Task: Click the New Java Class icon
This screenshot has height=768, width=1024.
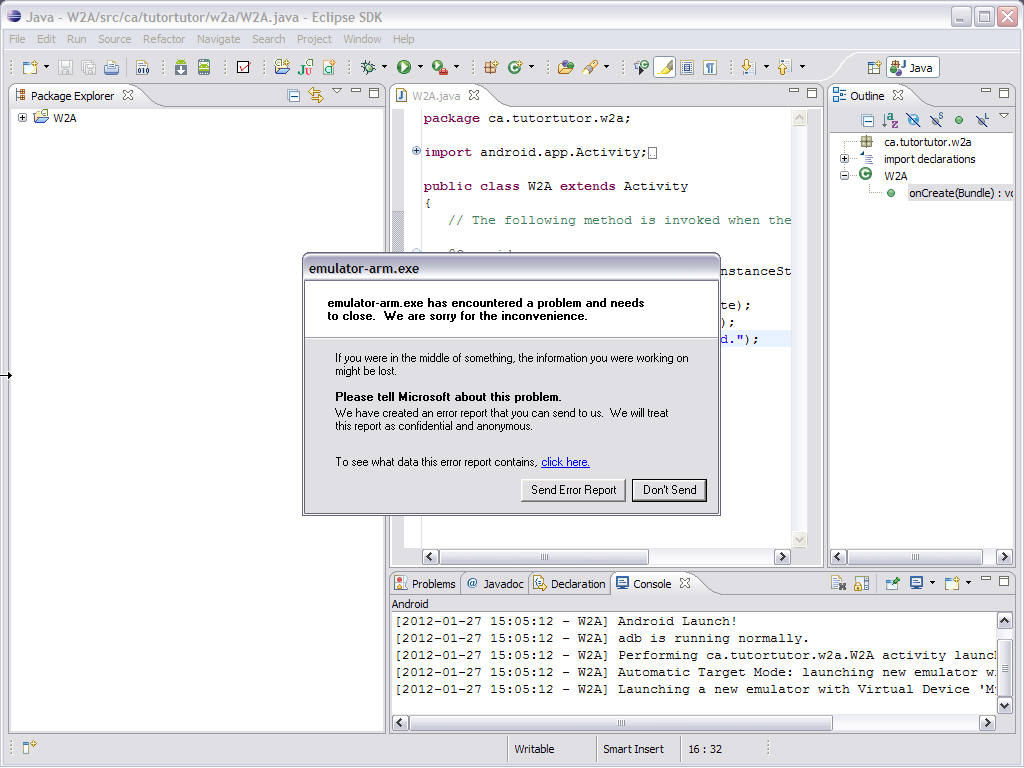Action: point(515,67)
